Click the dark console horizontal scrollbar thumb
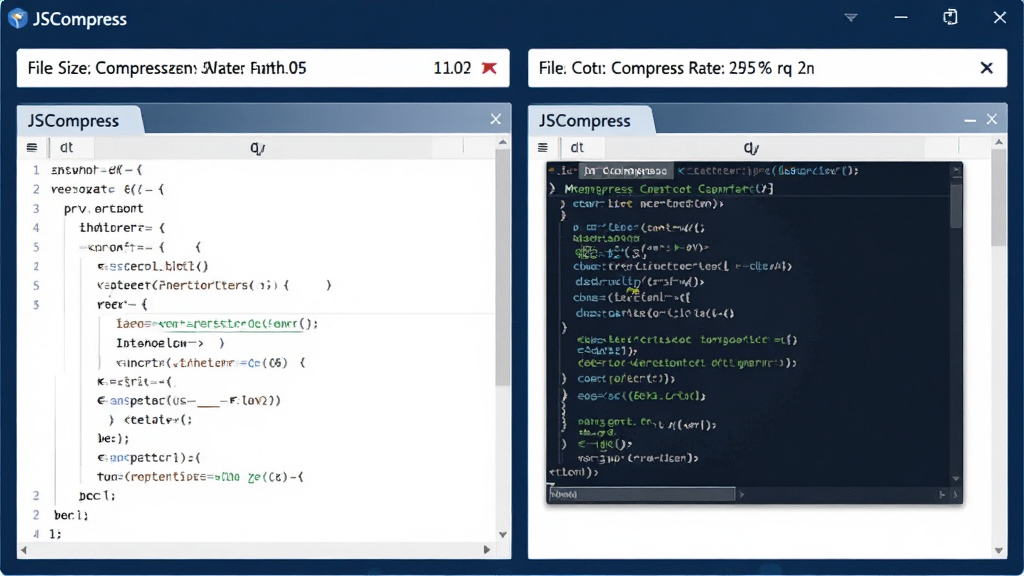The width and height of the screenshot is (1024, 576). pyautogui.click(x=641, y=494)
